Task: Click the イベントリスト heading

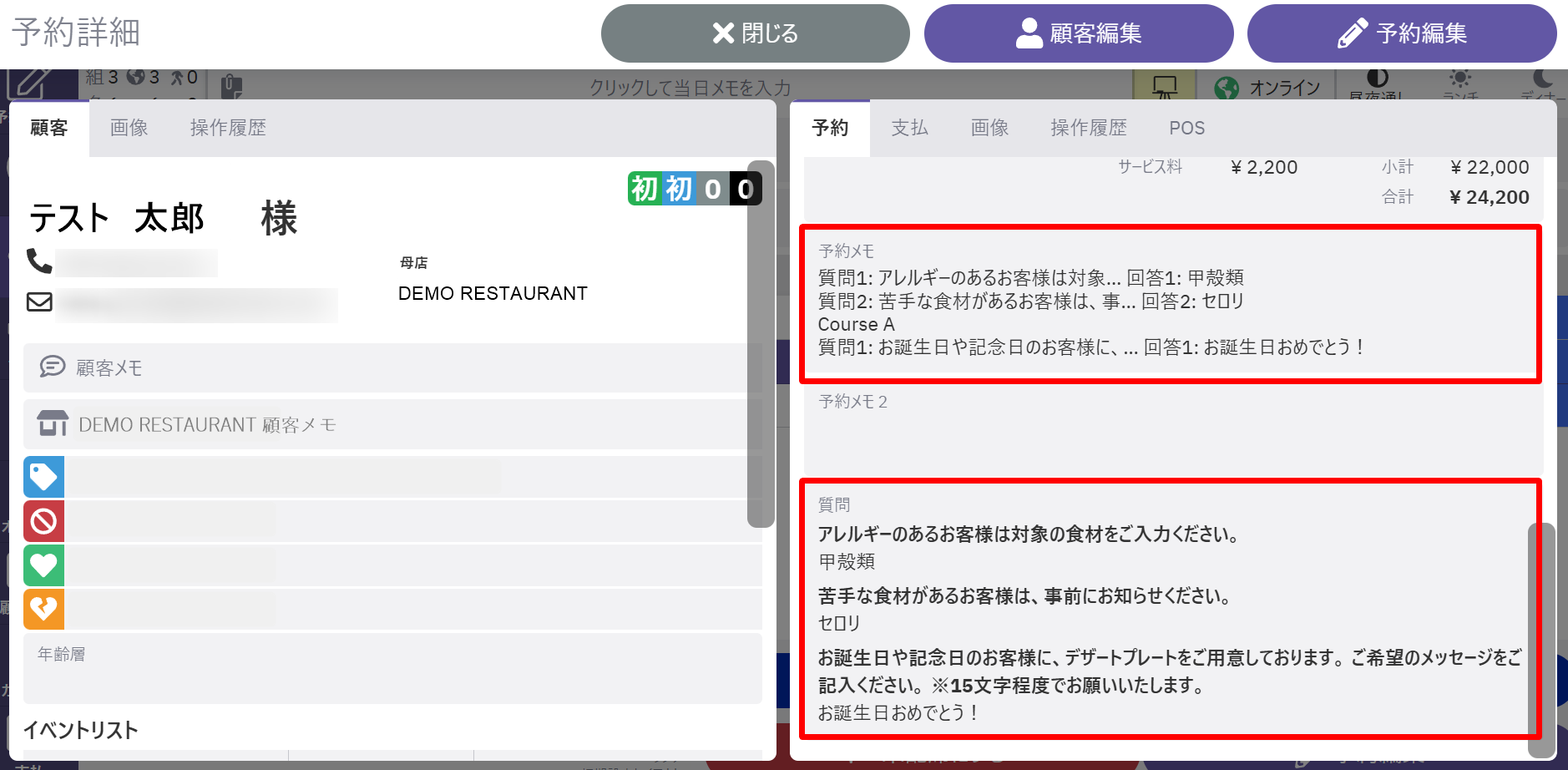Action: point(81,730)
